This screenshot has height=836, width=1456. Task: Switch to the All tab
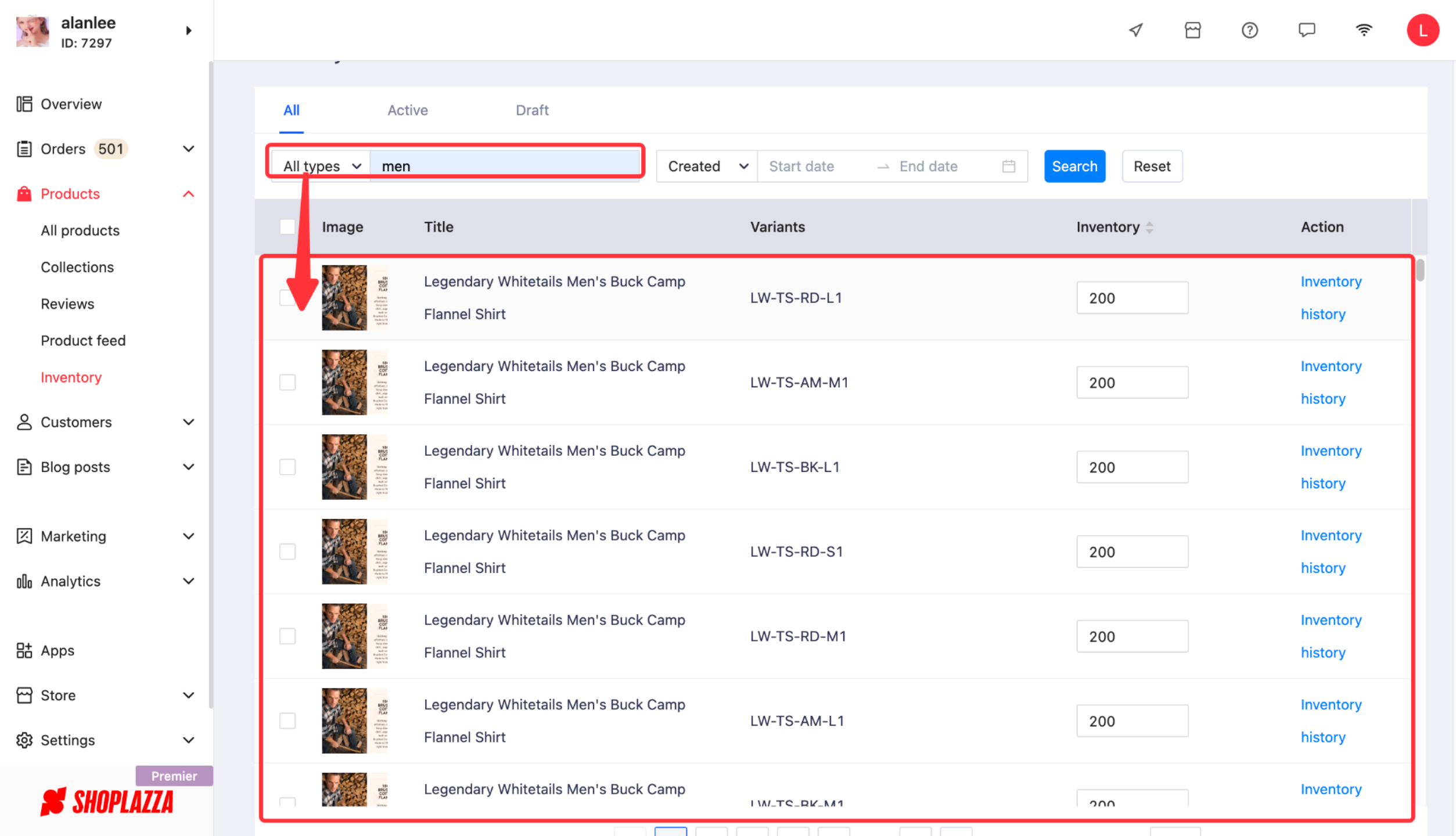[292, 110]
